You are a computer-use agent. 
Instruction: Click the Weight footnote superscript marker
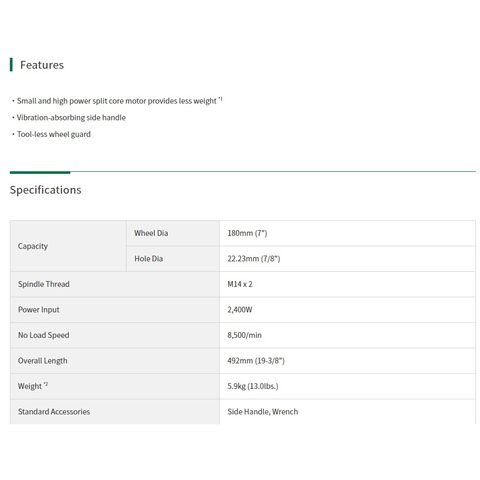coord(46,384)
